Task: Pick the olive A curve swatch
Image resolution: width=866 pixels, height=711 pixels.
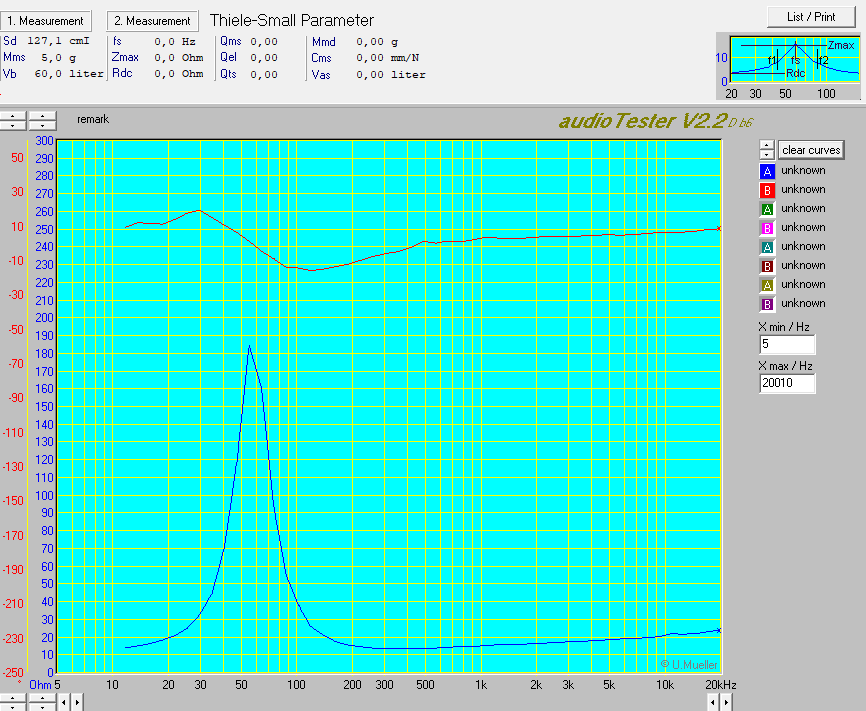Action: [x=767, y=285]
